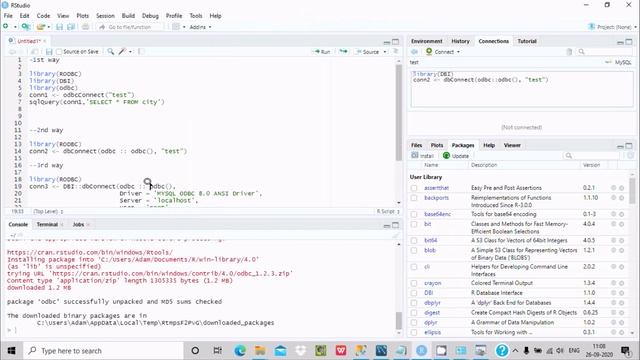Check the base64enc package checkbox
This screenshot has width=640, height=360.
(414, 214)
